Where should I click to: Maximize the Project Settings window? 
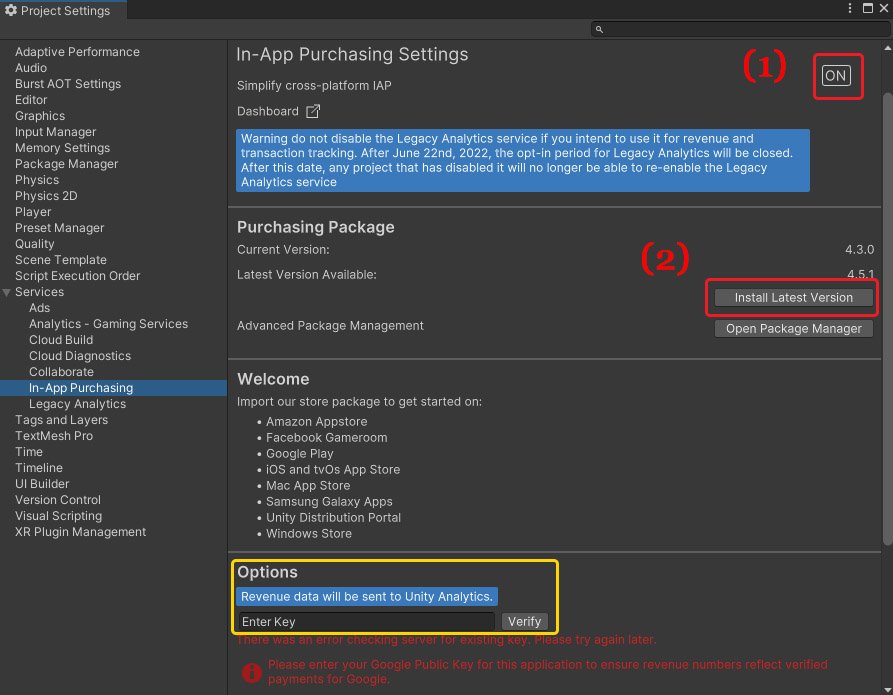(867, 10)
